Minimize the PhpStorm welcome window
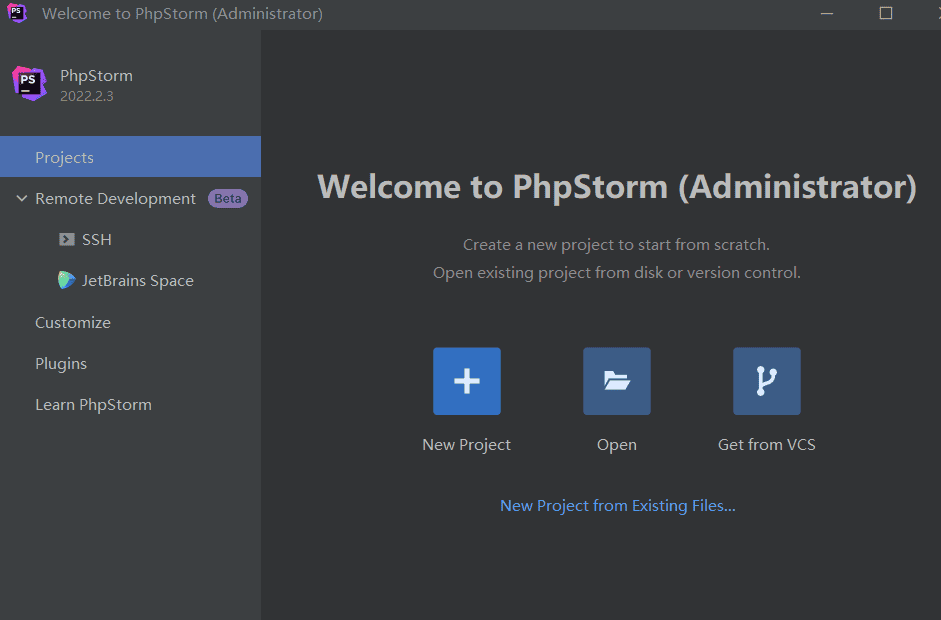This screenshot has height=620, width=941. click(827, 14)
